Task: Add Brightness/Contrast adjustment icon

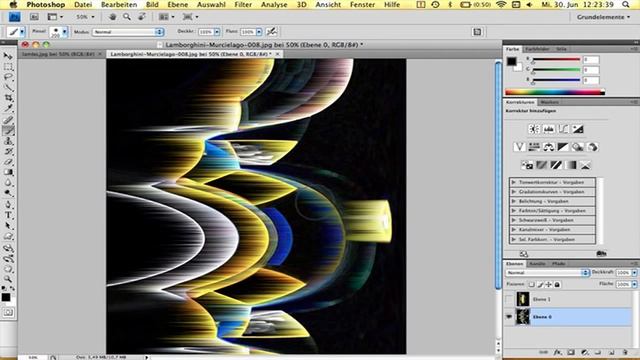Action: [533, 129]
